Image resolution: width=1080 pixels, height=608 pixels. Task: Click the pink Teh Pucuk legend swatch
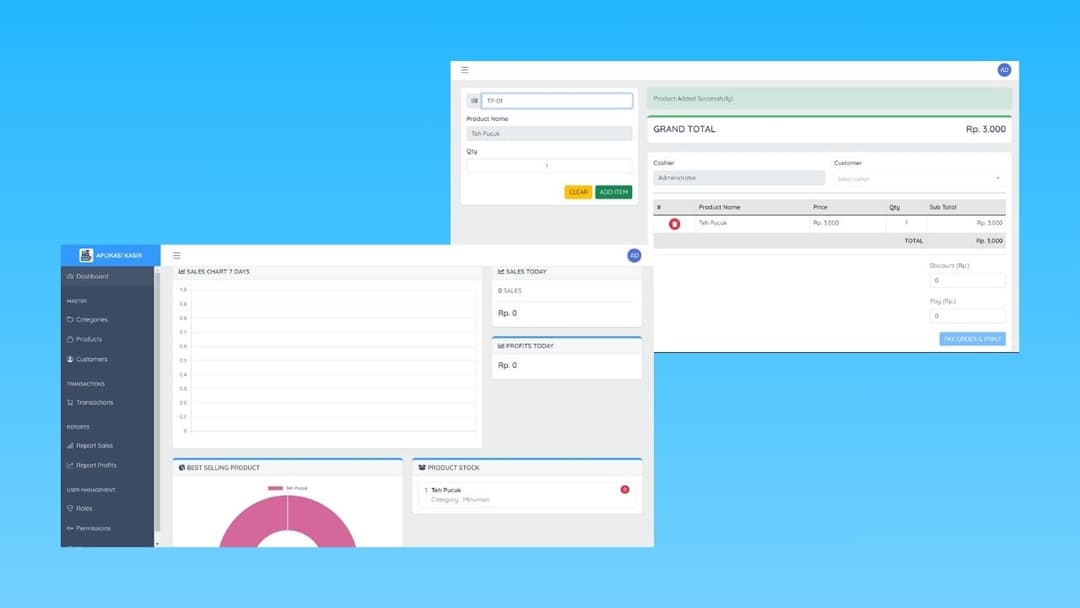click(275, 488)
